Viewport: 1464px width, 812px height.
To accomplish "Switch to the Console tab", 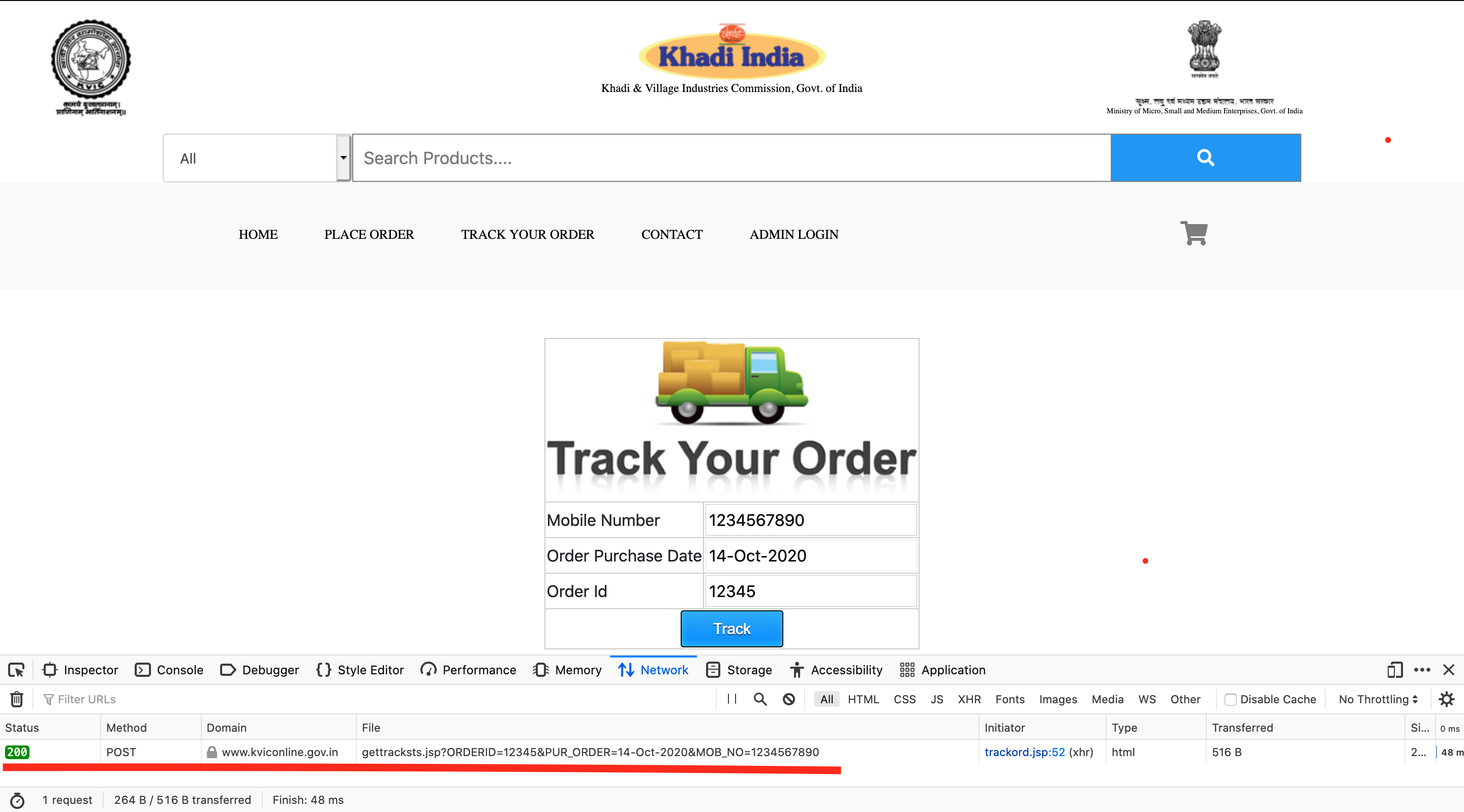I will click(x=169, y=670).
